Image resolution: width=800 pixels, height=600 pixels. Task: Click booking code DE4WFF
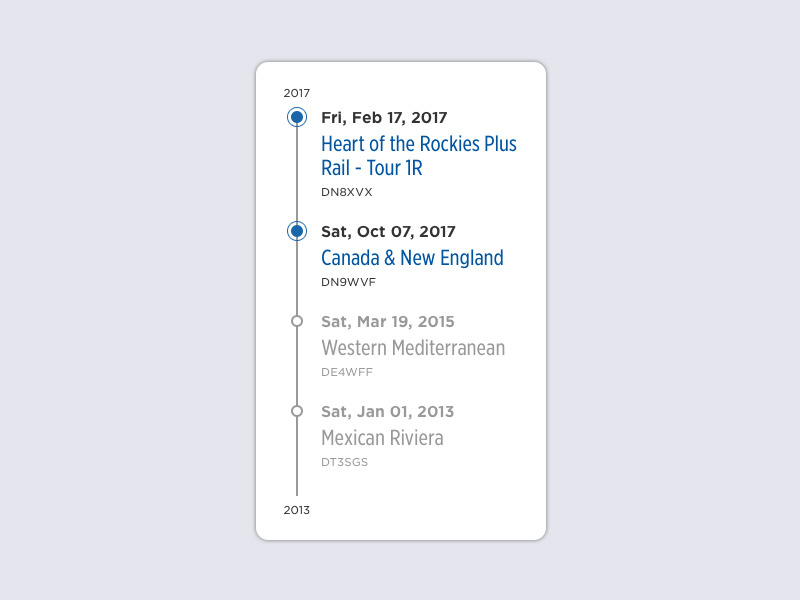[x=347, y=372]
